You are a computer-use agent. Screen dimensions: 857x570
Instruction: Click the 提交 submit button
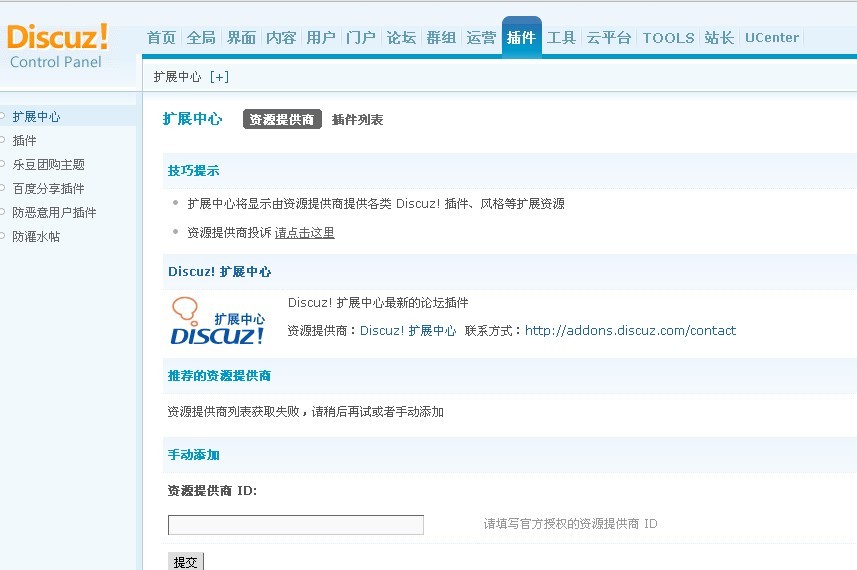pyautogui.click(x=186, y=562)
